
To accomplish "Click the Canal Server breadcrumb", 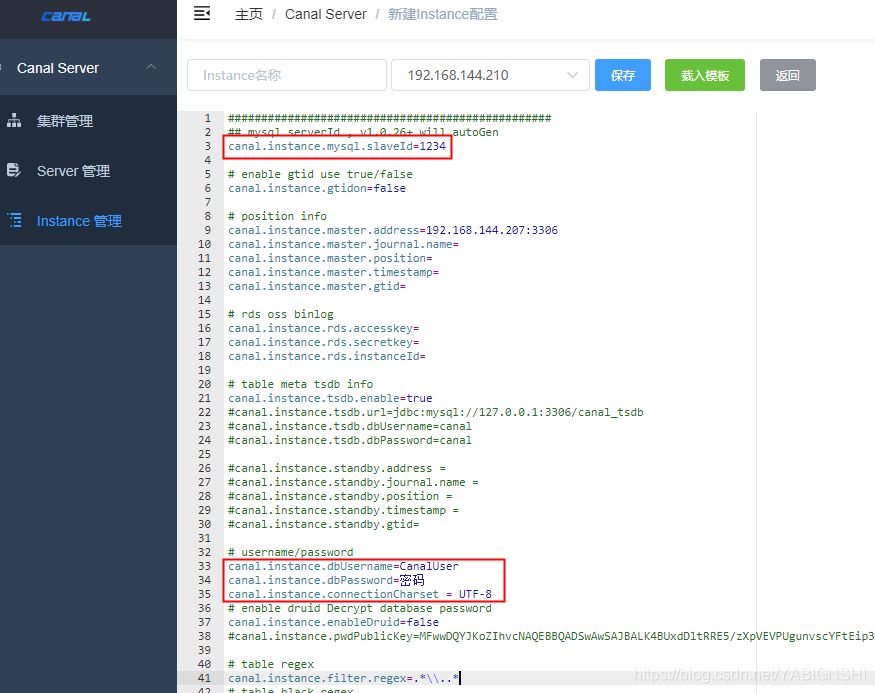I will pyautogui.click(x=326, y=14).
